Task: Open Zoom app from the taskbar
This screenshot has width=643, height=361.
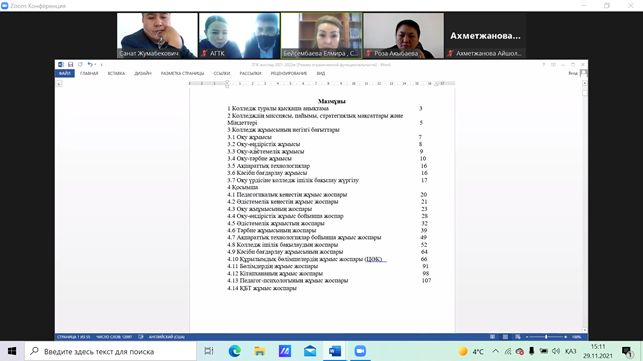Action: point(360,351)
